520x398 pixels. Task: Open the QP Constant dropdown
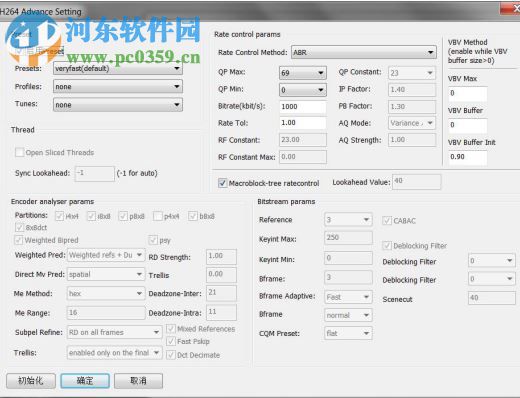412,73
